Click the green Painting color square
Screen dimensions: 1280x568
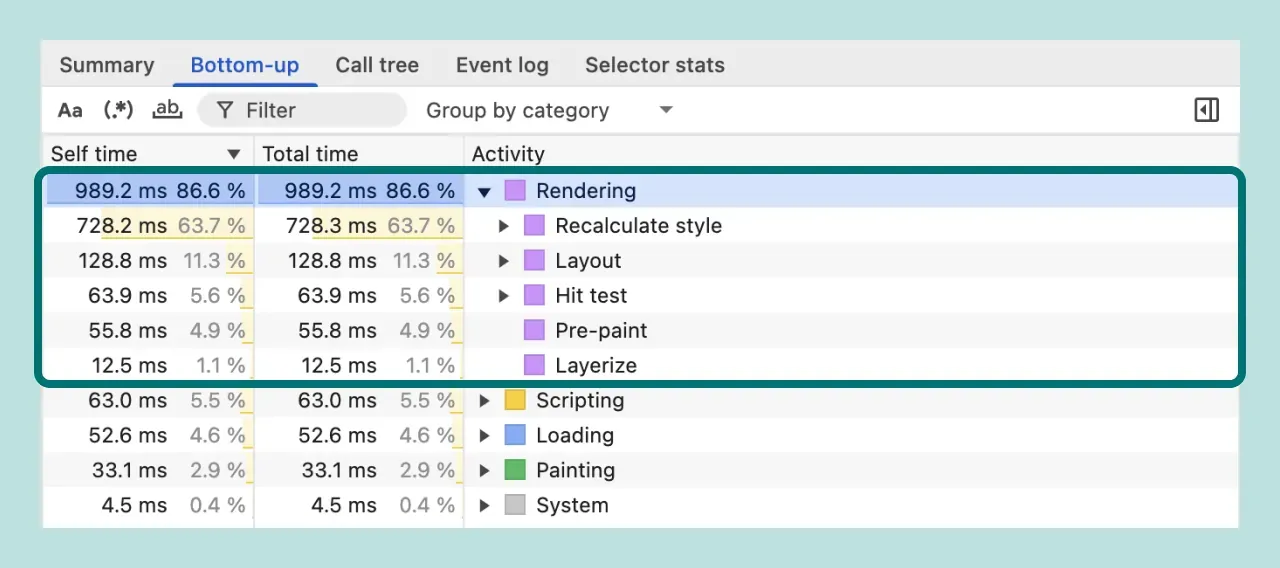point(515,470)
